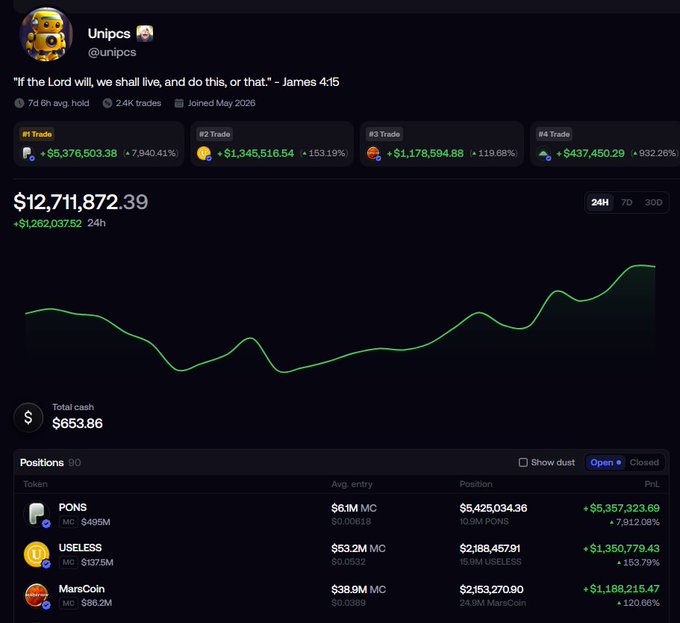Click the $53.2M MC average entry
The width and height of the screenshot is (680, 623).
[358, 548]
